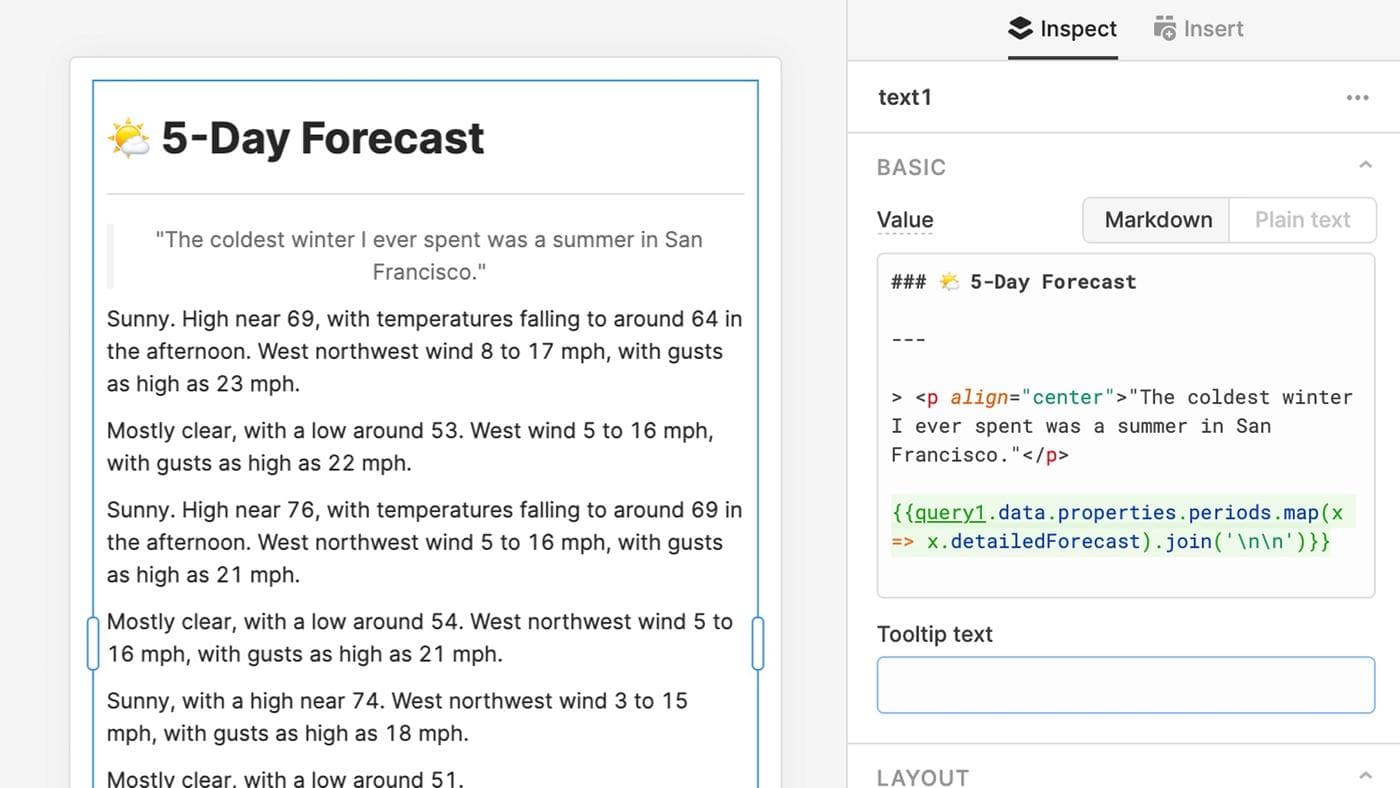Click the sun emoji inside the Value editor
This screenshot has height=788, width=1400.
(948, 282)
